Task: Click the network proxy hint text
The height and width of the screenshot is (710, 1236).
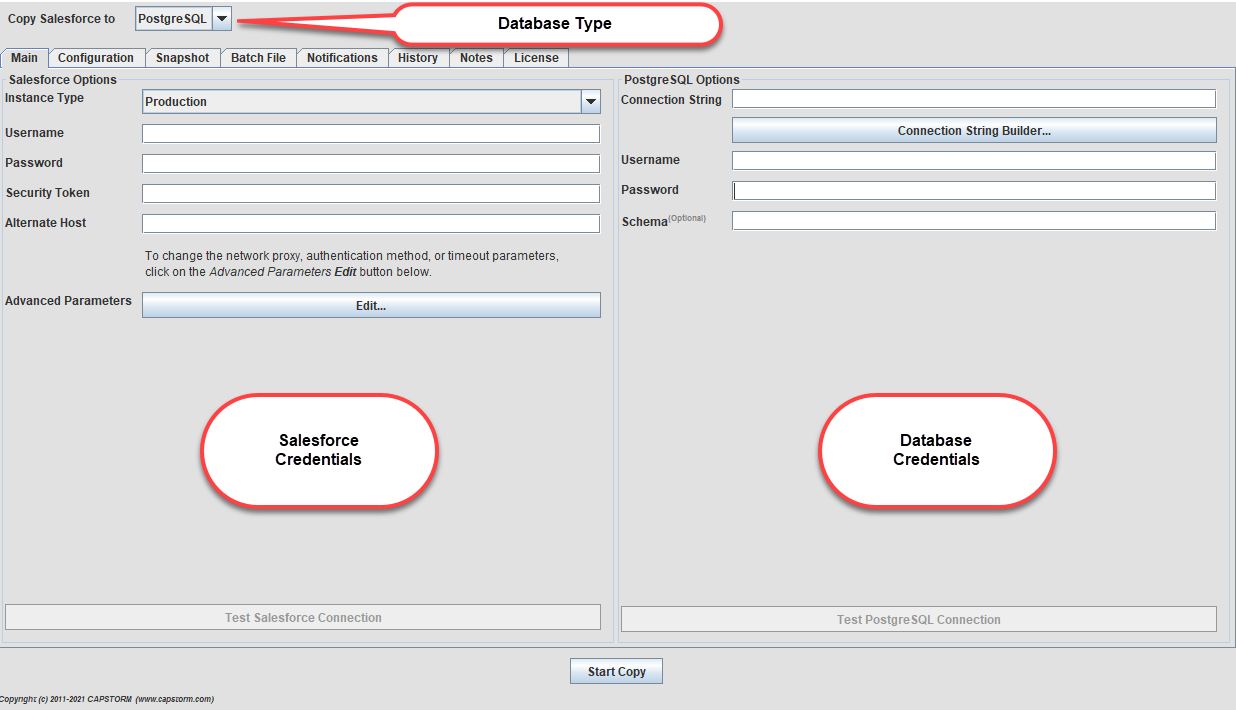Action: click(x=352, y=264)
